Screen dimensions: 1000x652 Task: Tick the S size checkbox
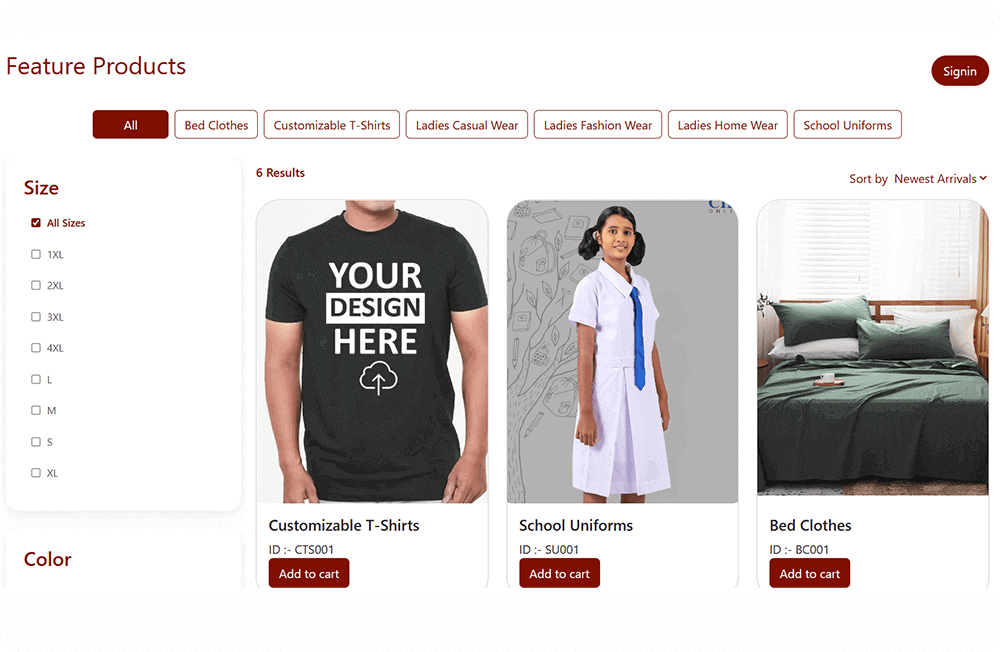point(36,442)
